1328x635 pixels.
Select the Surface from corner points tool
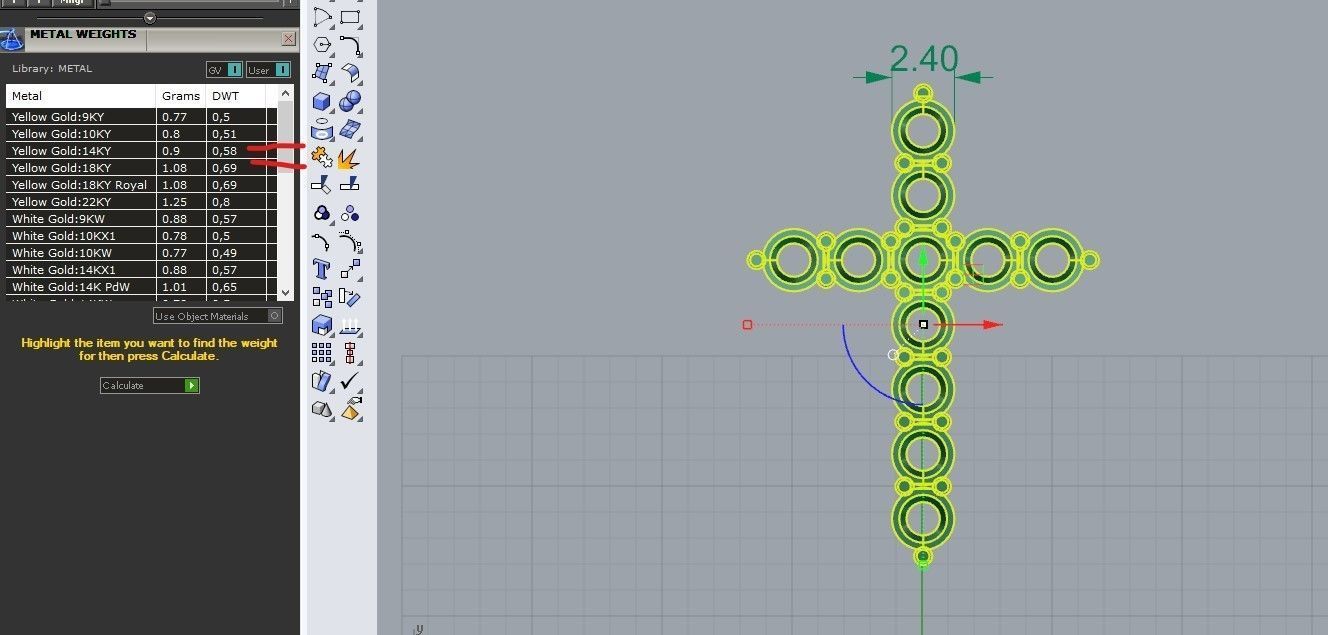pos(321,73)
